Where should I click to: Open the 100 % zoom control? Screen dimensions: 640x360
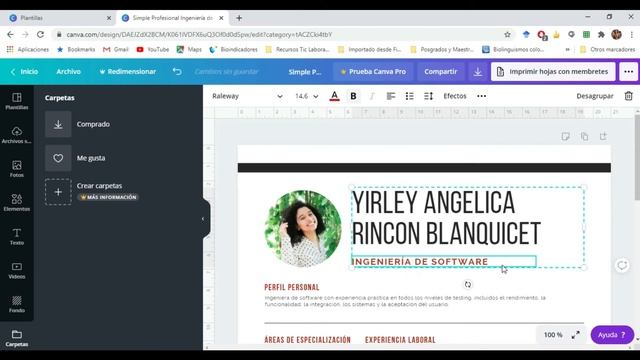pos(553,335)
